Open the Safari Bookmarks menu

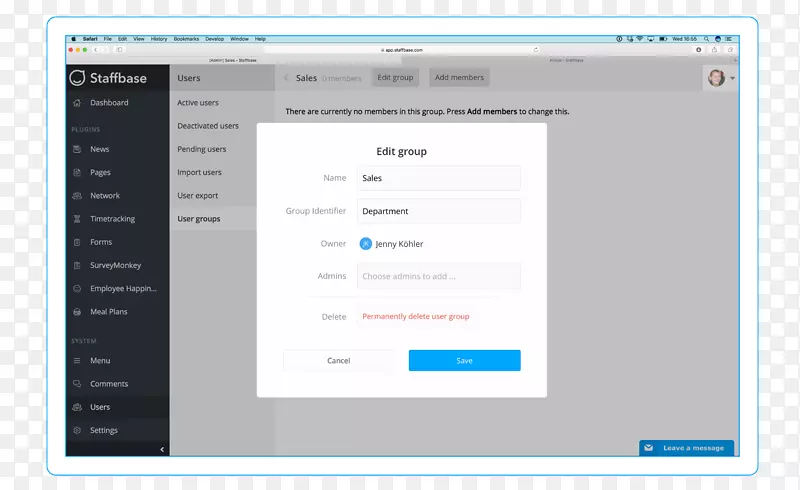point(186,39)
